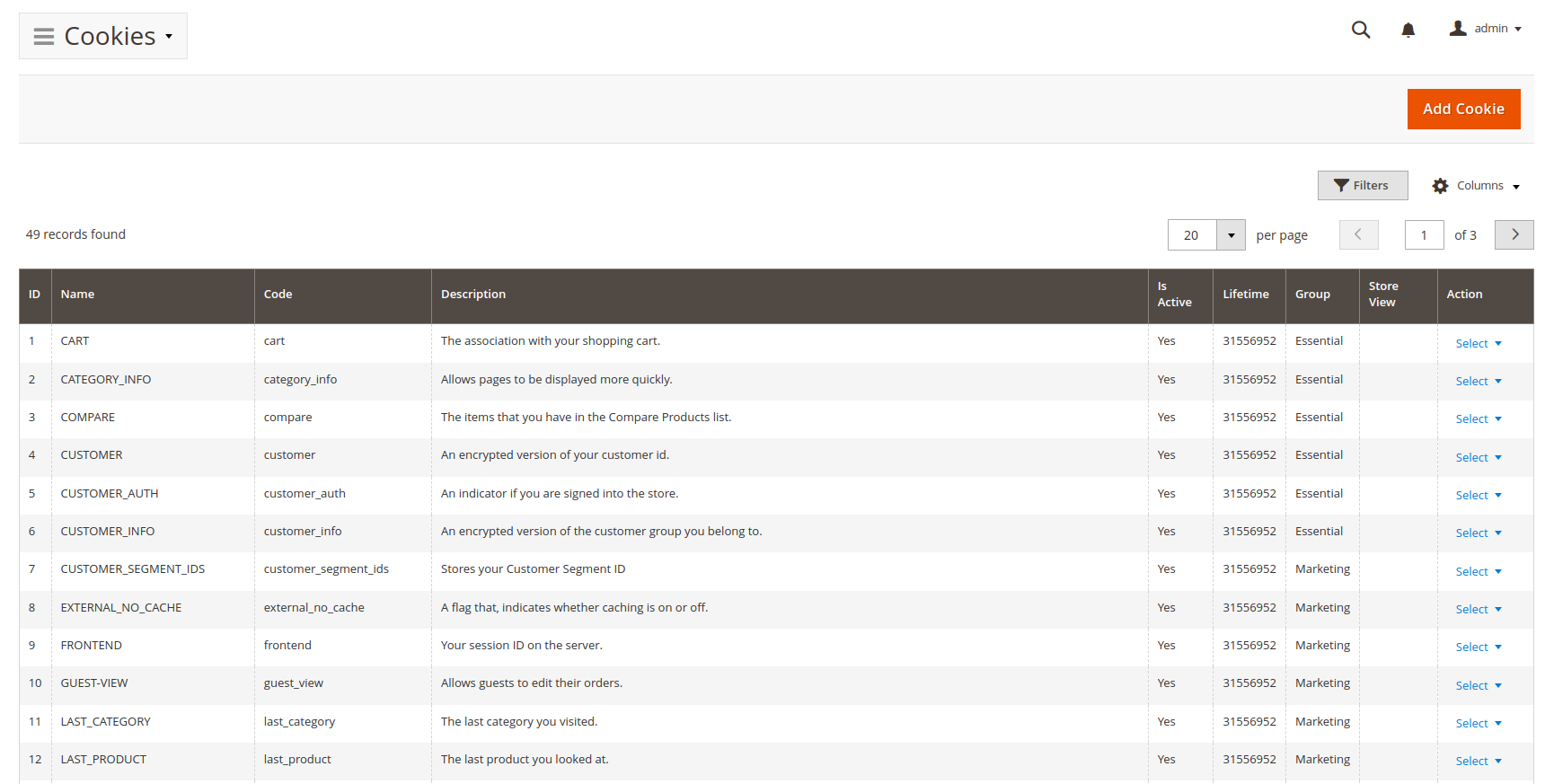
Task: Click the previous page left chevron
Action: pos(1358,234)
